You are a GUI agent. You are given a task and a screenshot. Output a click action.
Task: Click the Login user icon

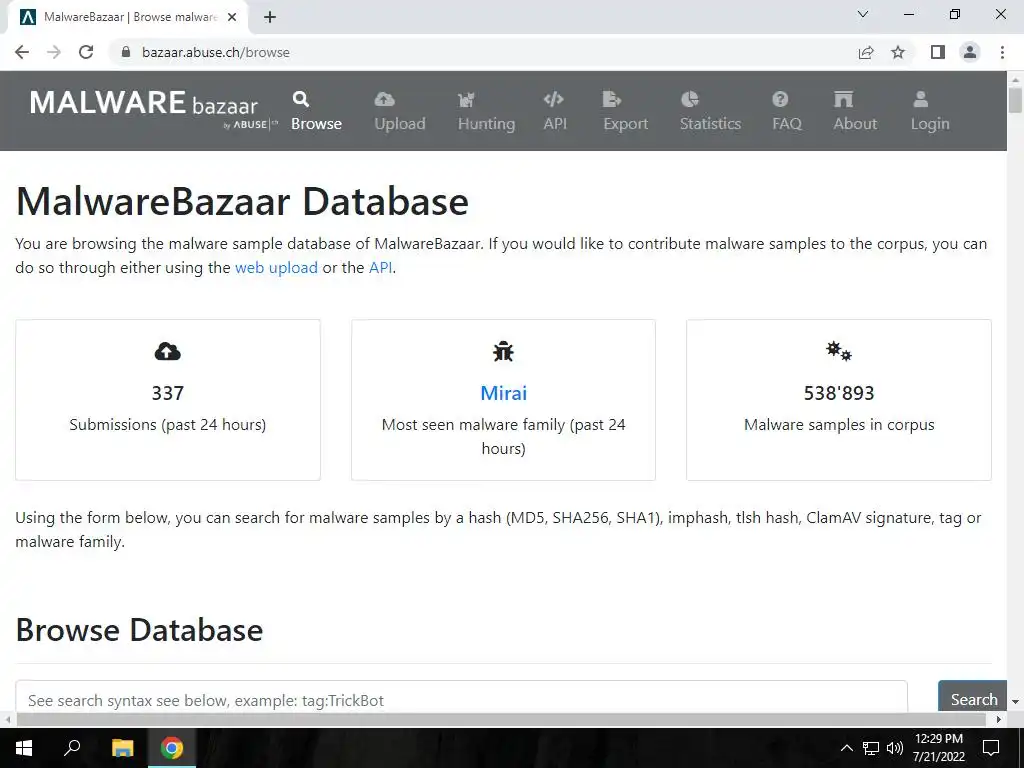(x=921, y=99)
